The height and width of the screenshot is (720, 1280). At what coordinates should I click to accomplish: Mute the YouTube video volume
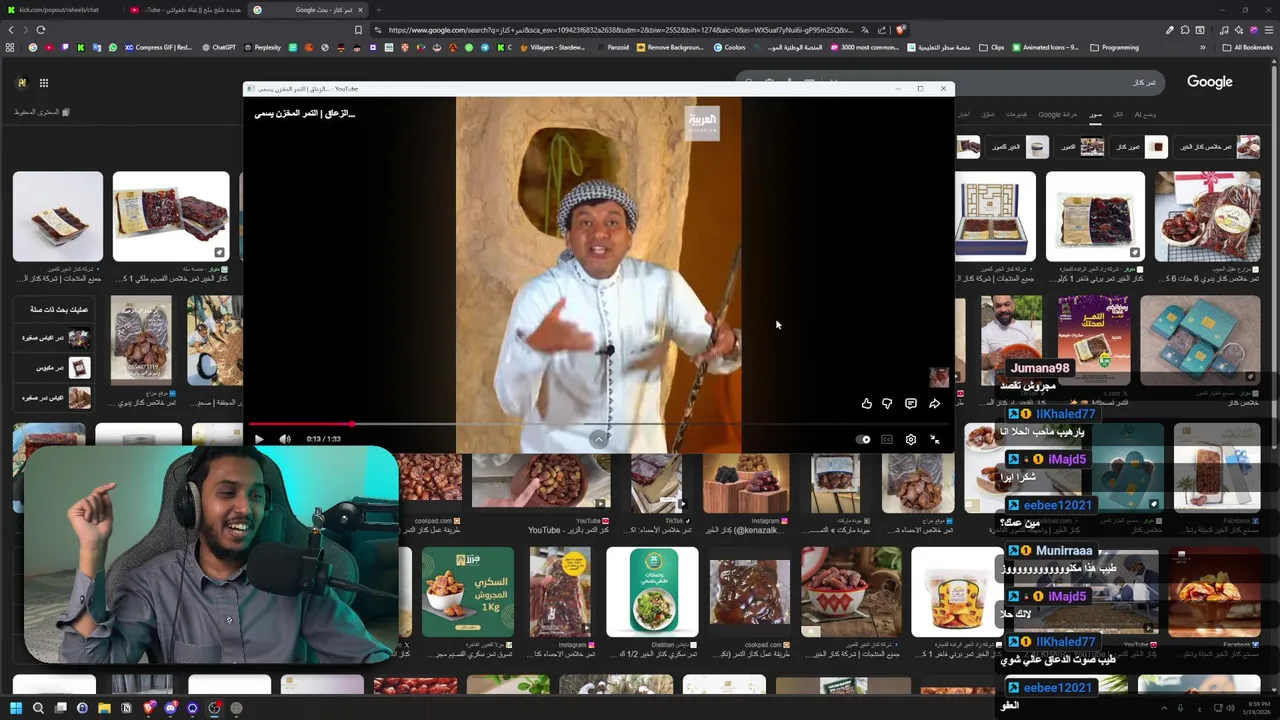[x=285, y=439]
